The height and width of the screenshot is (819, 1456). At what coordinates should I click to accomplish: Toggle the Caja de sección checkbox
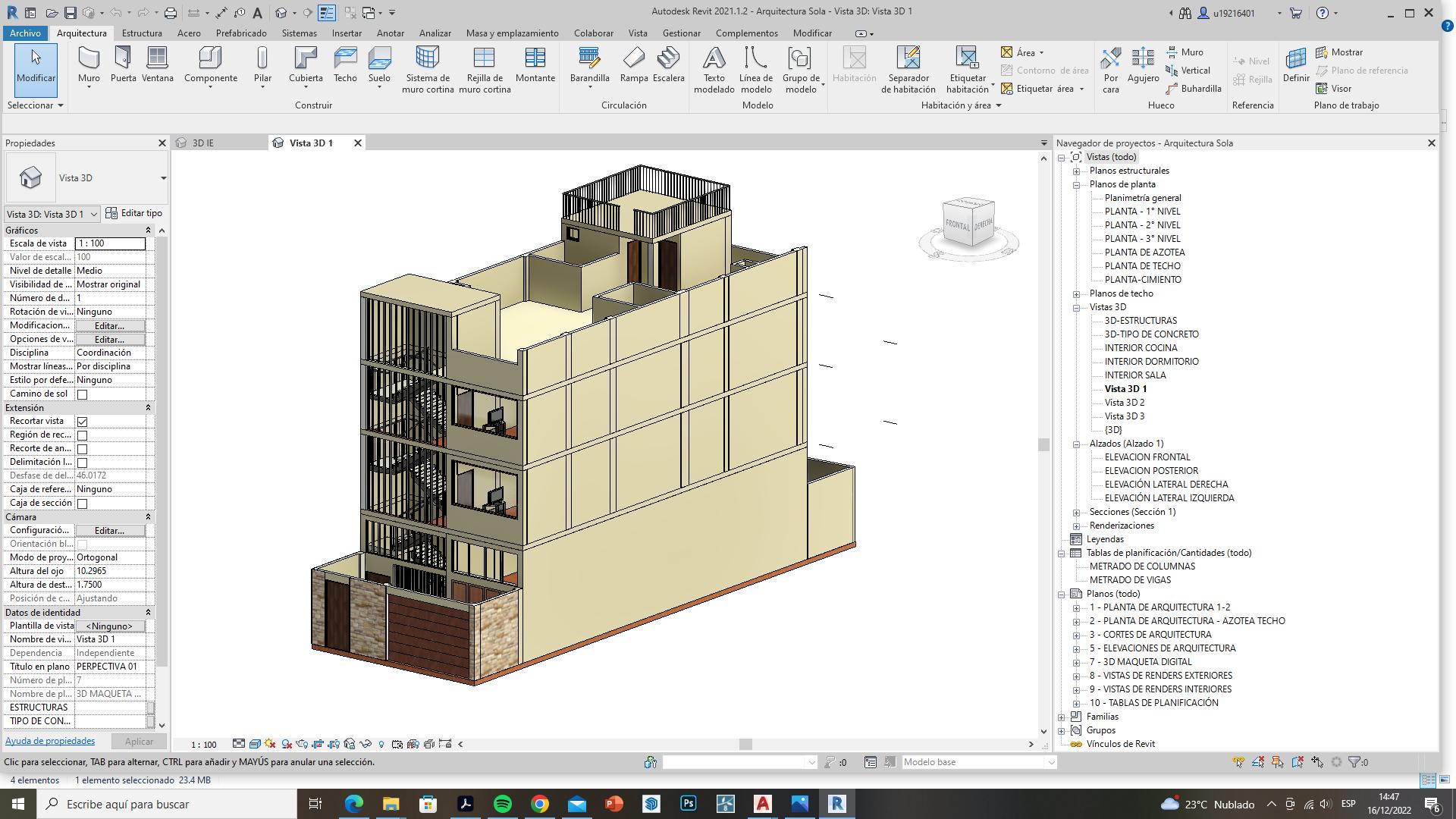(83, 504)
